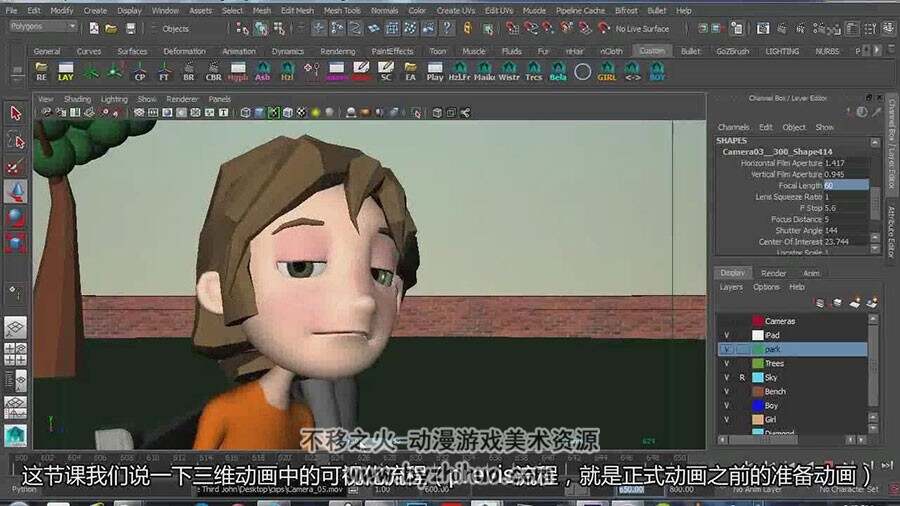This screenshot has height=506, width=900.
Task: Open the Attribute Editor side tab
Action: pos(892,232)
